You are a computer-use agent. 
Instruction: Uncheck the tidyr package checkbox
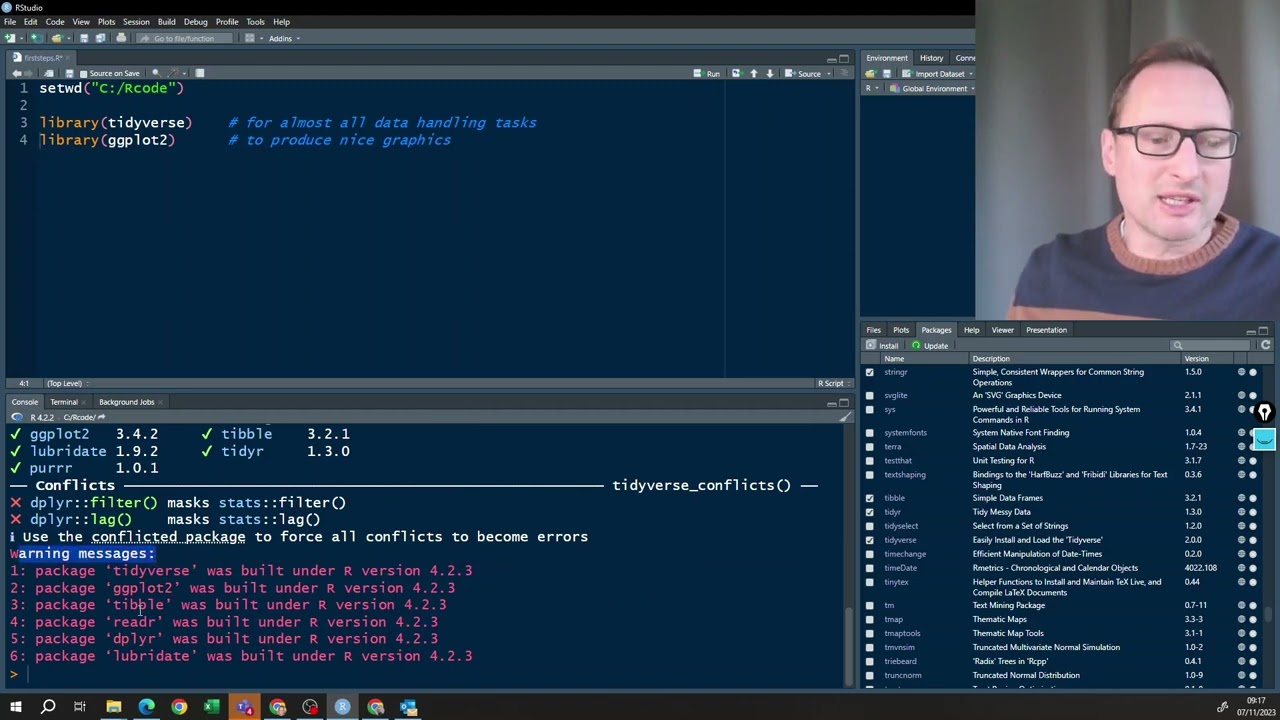(869, 512)
